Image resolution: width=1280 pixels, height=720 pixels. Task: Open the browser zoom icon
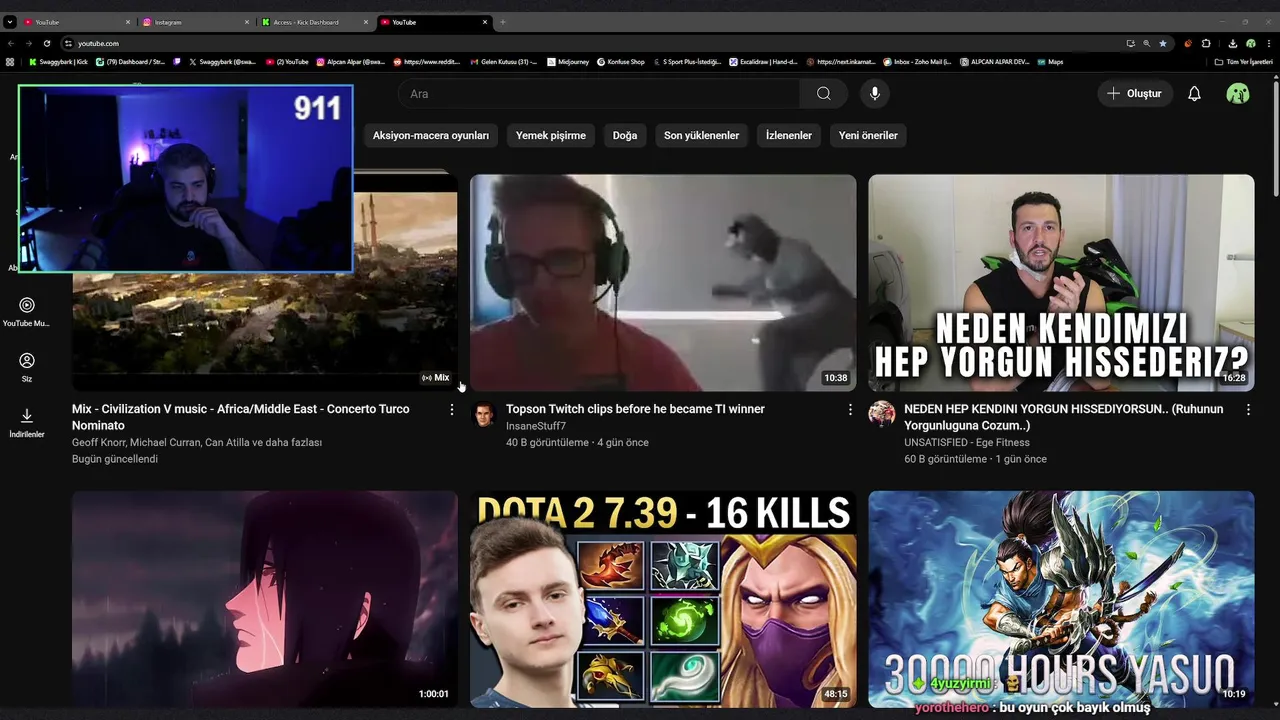click(x=1146, y=43)
